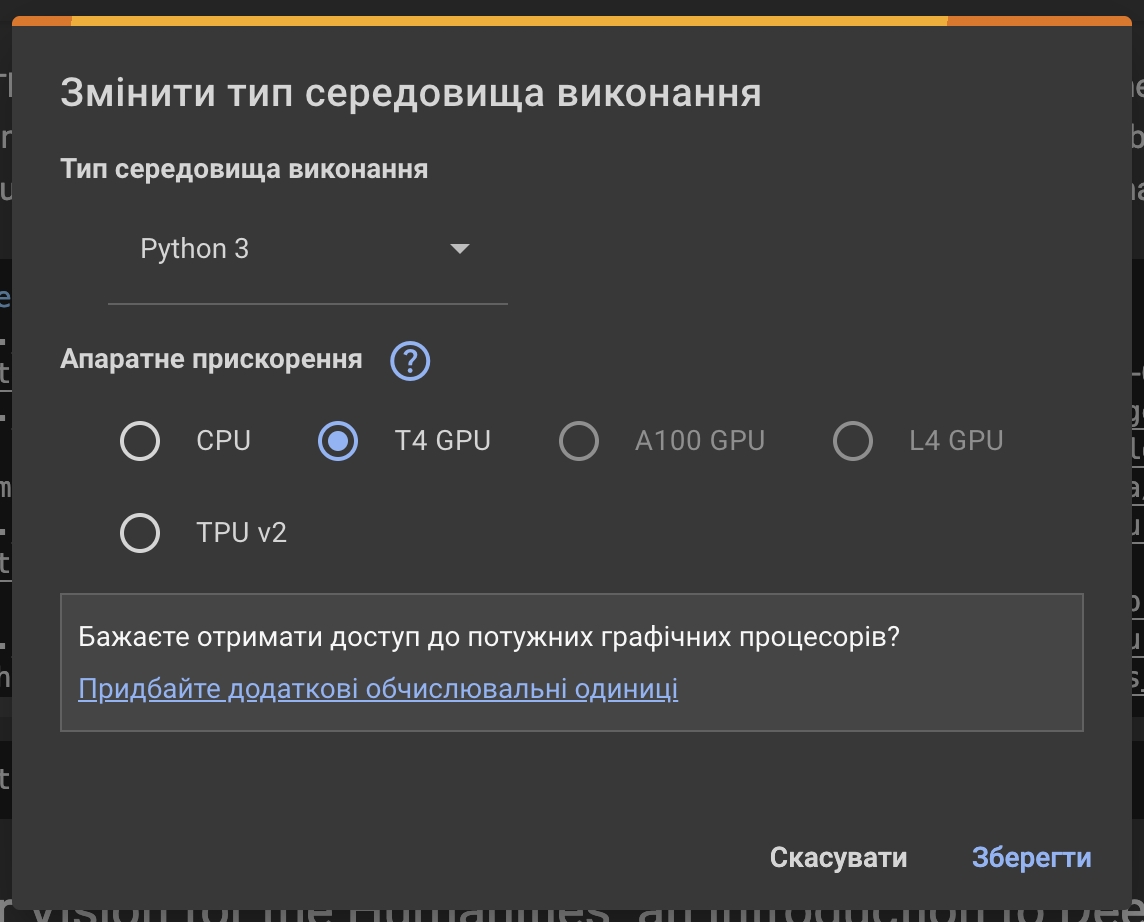Click the greyed "L4 GPU" label text
The height and width of the screenshot is (922, 1144).
(x=956, y=441)
